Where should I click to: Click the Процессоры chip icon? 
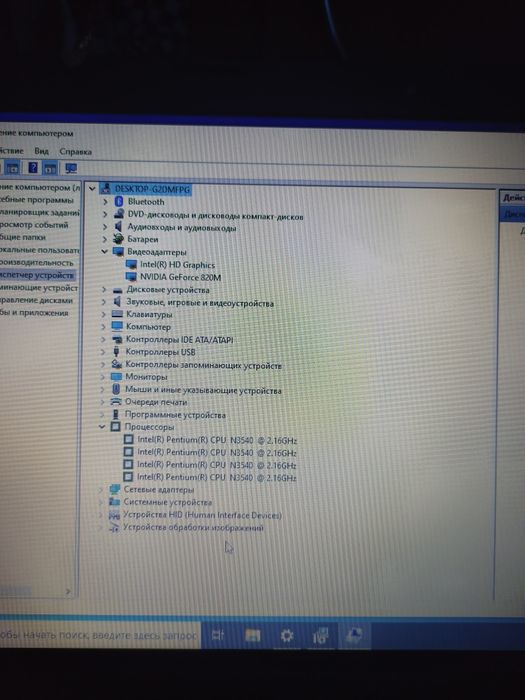pyautogui.click(x=115, y=427)
